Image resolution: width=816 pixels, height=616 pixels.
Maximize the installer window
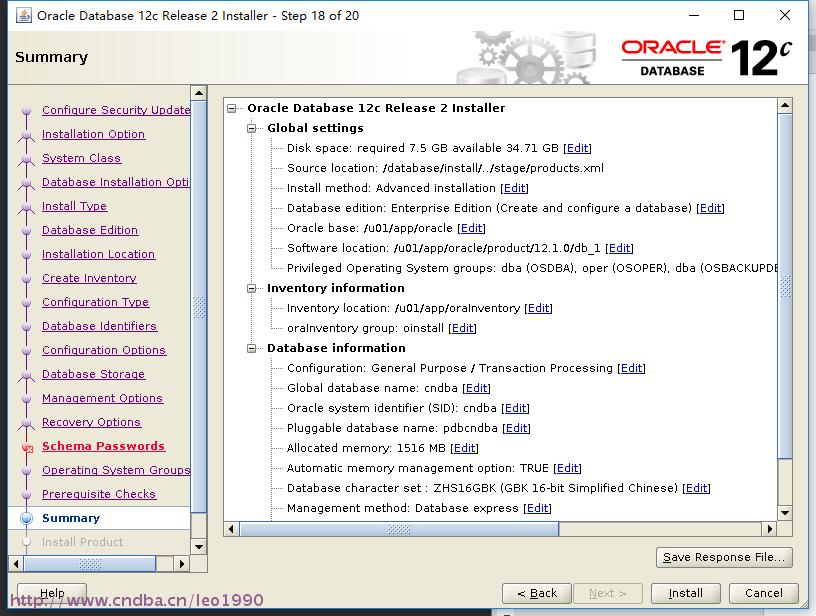[738, 15]
